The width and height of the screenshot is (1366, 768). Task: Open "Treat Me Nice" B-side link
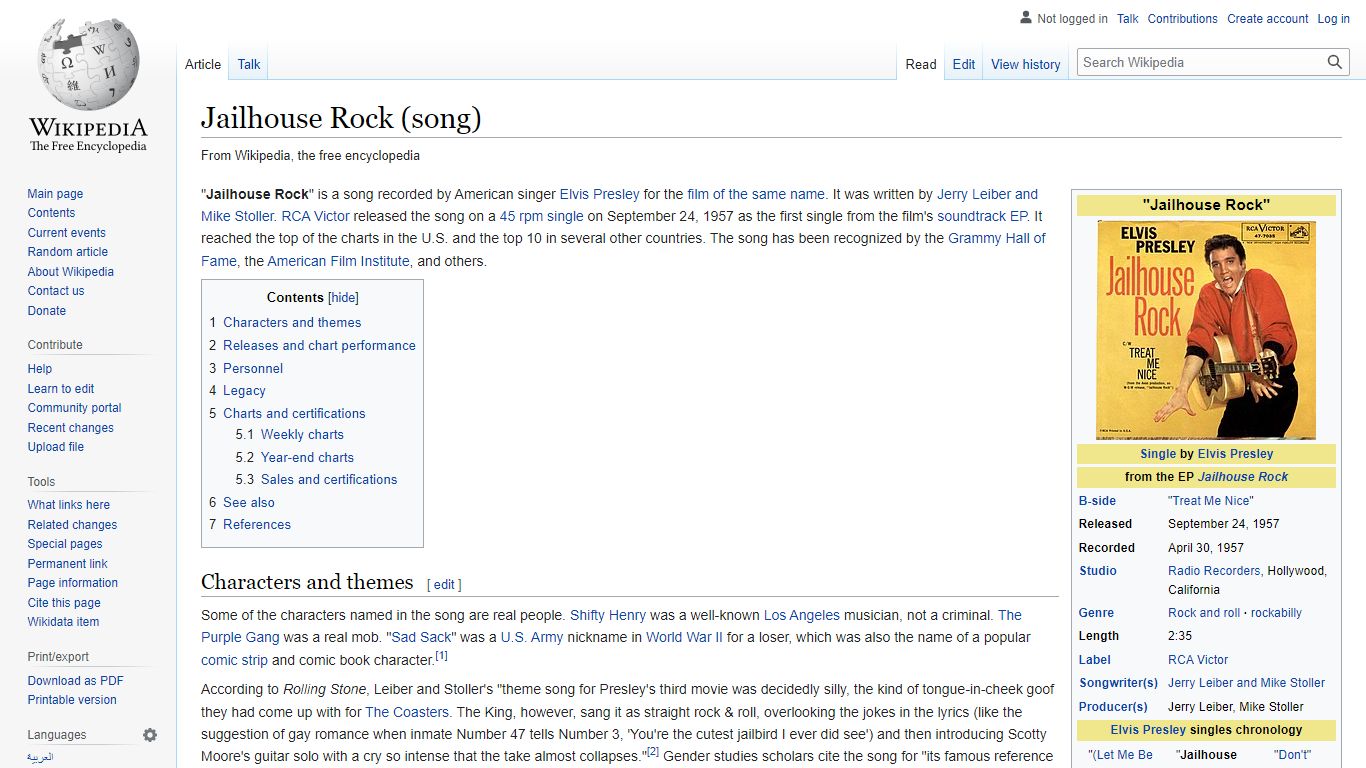tap(1210, 501)
